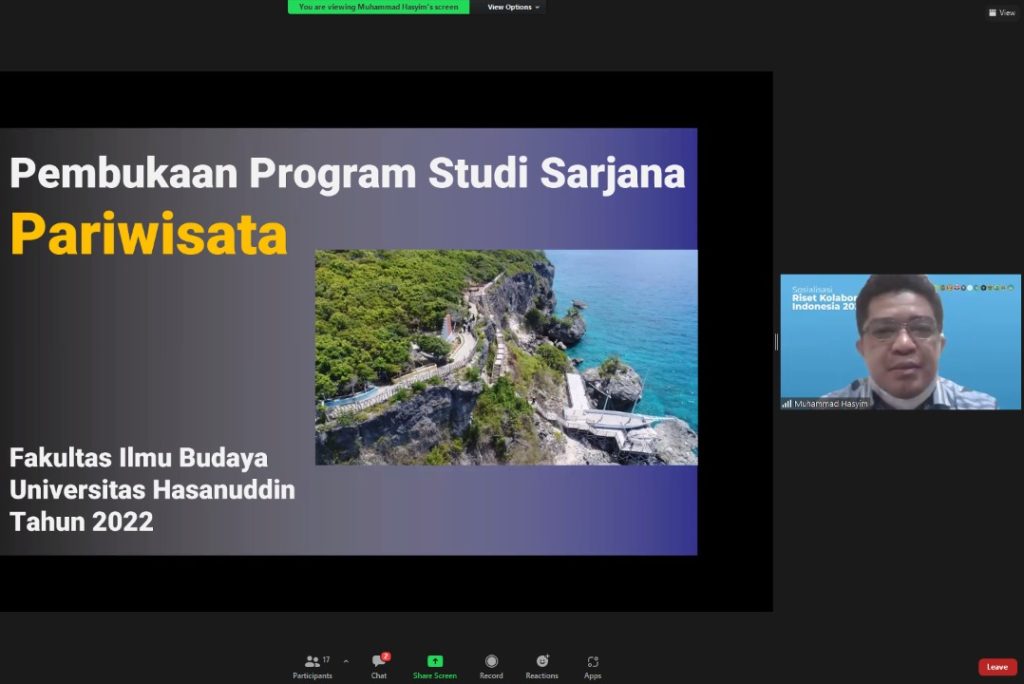Expand the Participants chevron menu
1024x684 pixels.
(345, 660)
